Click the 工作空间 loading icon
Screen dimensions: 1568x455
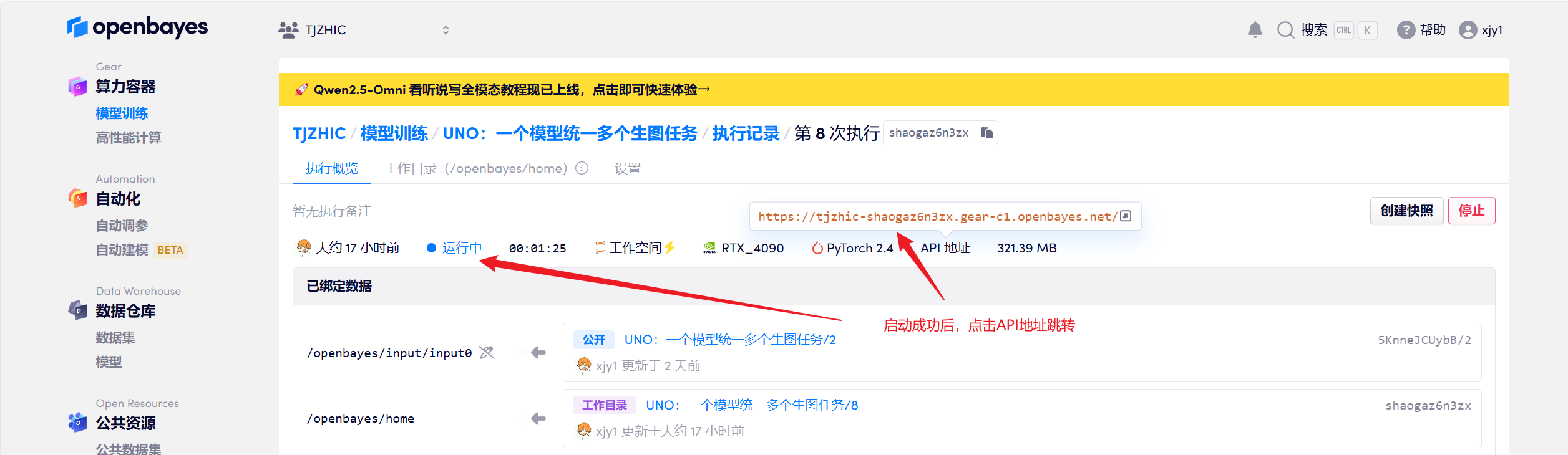pos(600,248)
